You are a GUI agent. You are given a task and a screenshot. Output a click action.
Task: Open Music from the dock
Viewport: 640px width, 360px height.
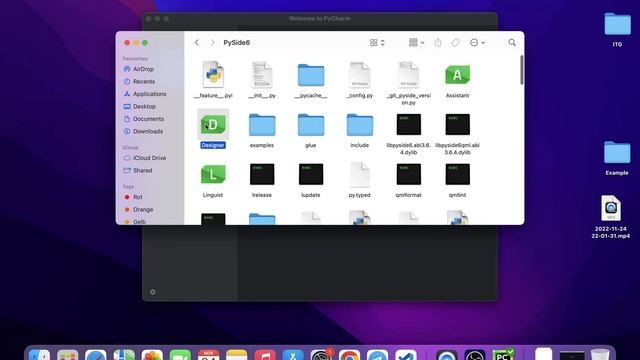tap(265, 355)
